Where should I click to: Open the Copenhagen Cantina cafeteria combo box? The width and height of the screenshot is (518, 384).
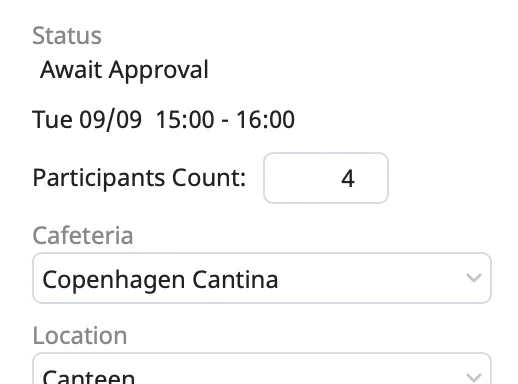(x=262, y=278)
